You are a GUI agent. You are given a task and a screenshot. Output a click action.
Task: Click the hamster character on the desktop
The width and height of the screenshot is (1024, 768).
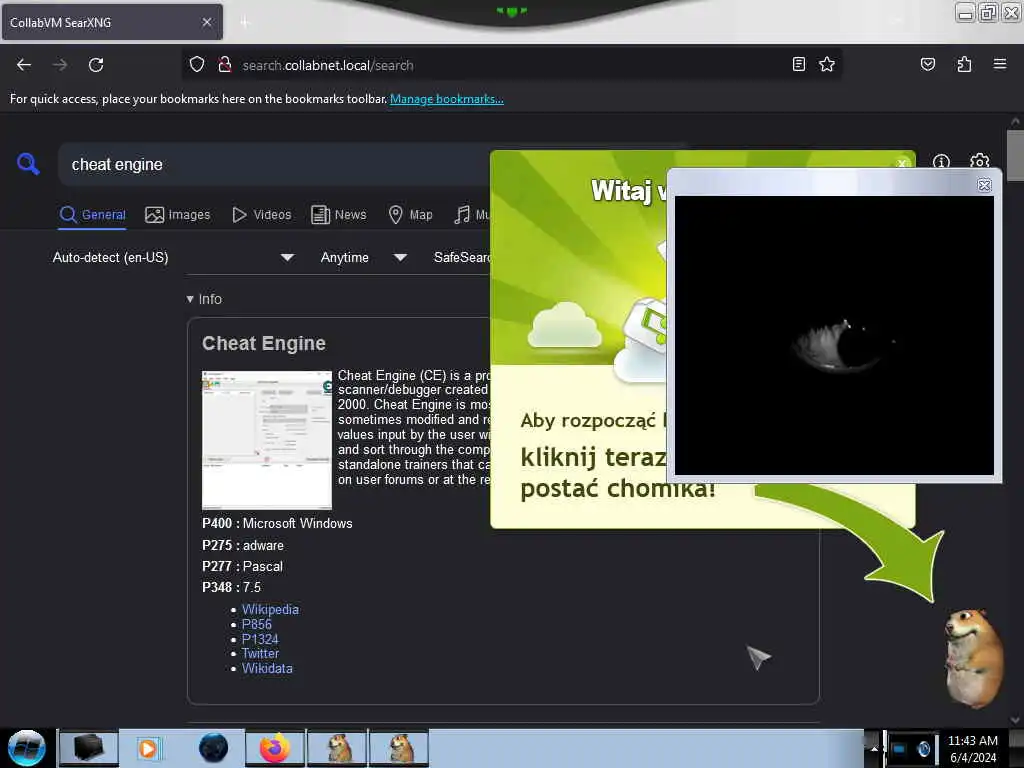[x=973, y=658]
